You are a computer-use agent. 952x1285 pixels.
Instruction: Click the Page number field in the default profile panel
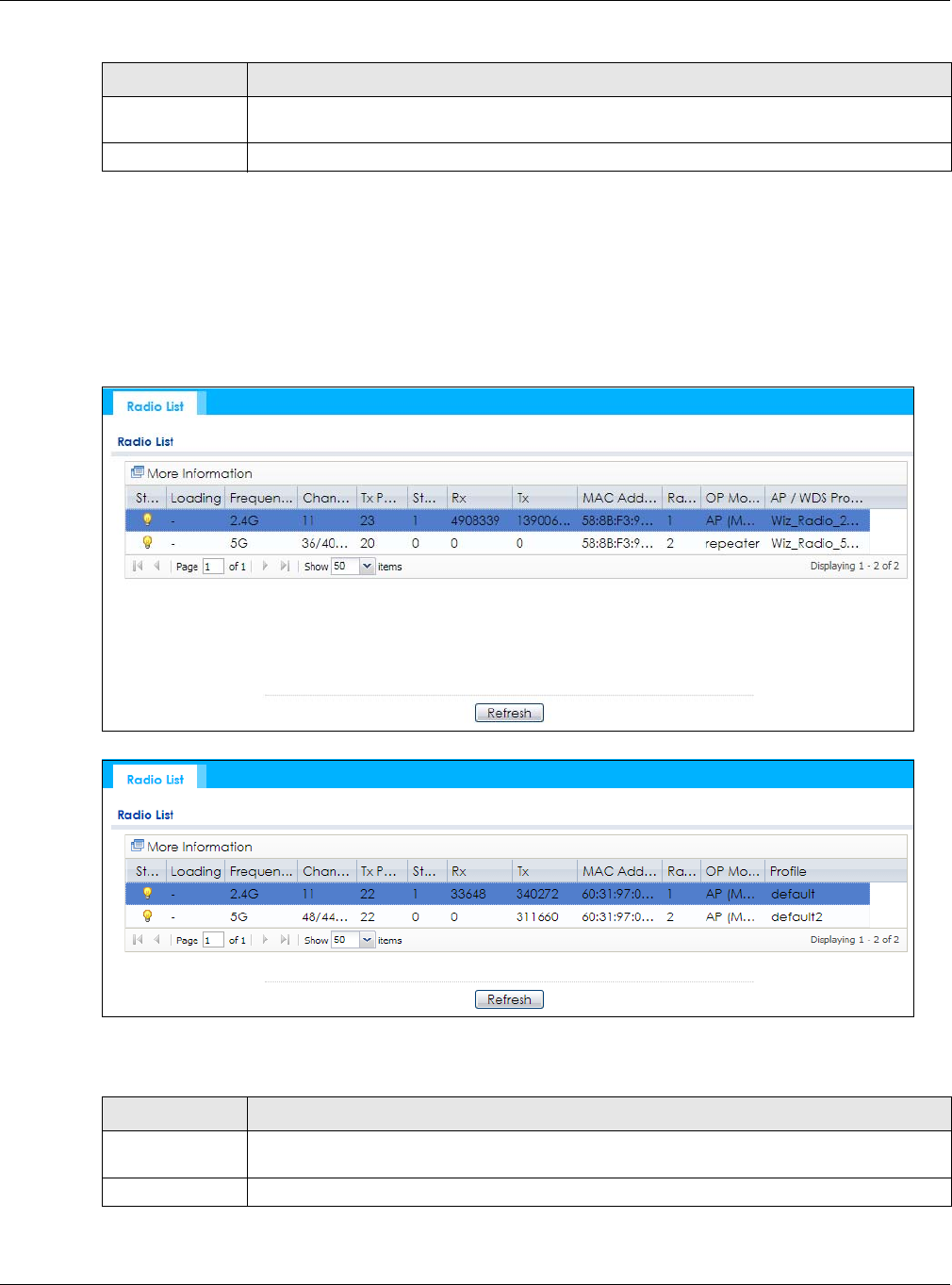click(213, 940)
